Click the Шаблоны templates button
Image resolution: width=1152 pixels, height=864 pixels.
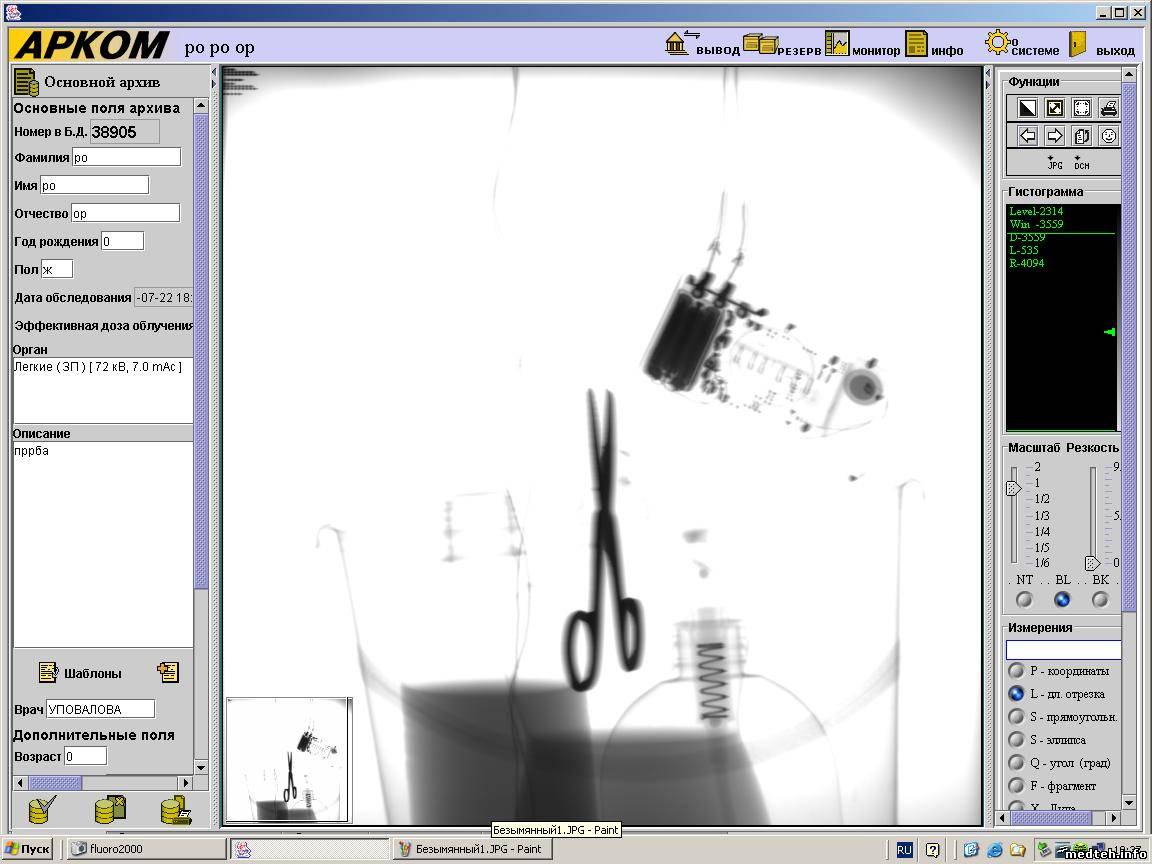coord(80,673)
